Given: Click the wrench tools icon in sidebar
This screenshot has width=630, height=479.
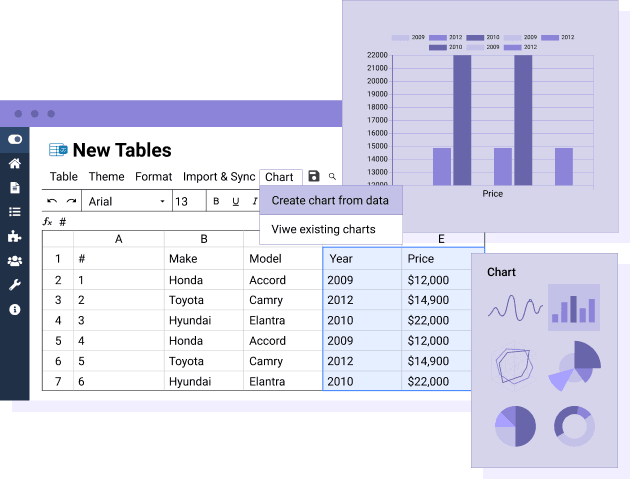Looking at the screenshot, I should coord(15,285).
